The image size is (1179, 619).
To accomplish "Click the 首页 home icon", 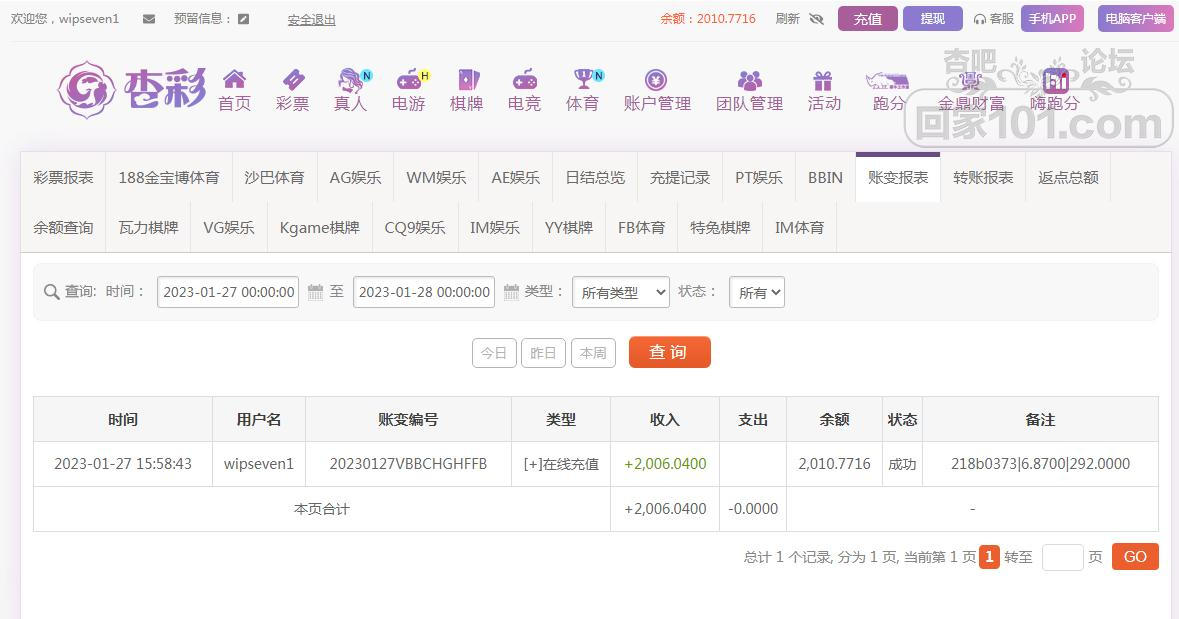I will click(x=235, y=79).
